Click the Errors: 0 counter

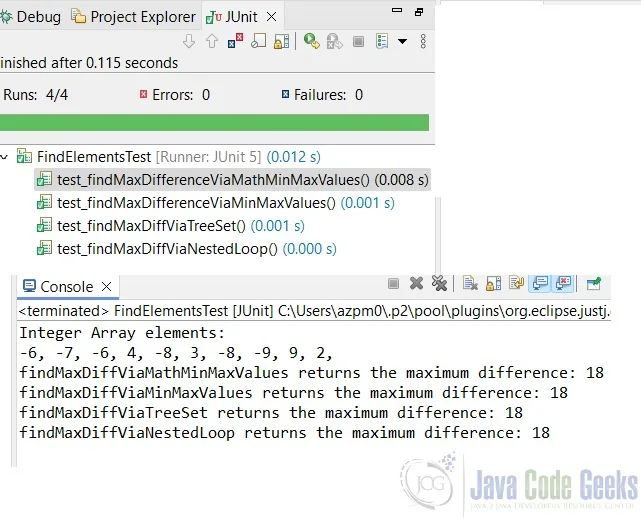[x=175, y=95]
